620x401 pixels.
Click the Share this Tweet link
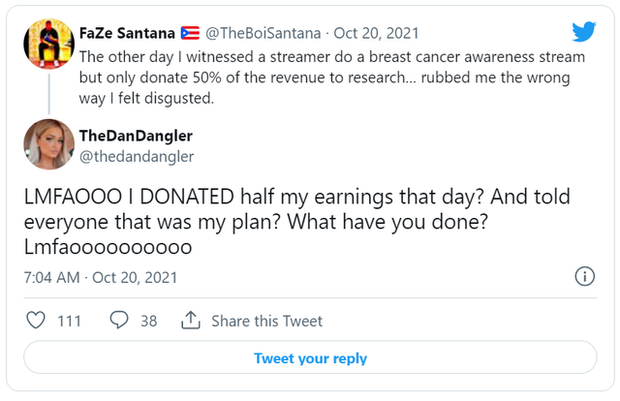(267, 321)
